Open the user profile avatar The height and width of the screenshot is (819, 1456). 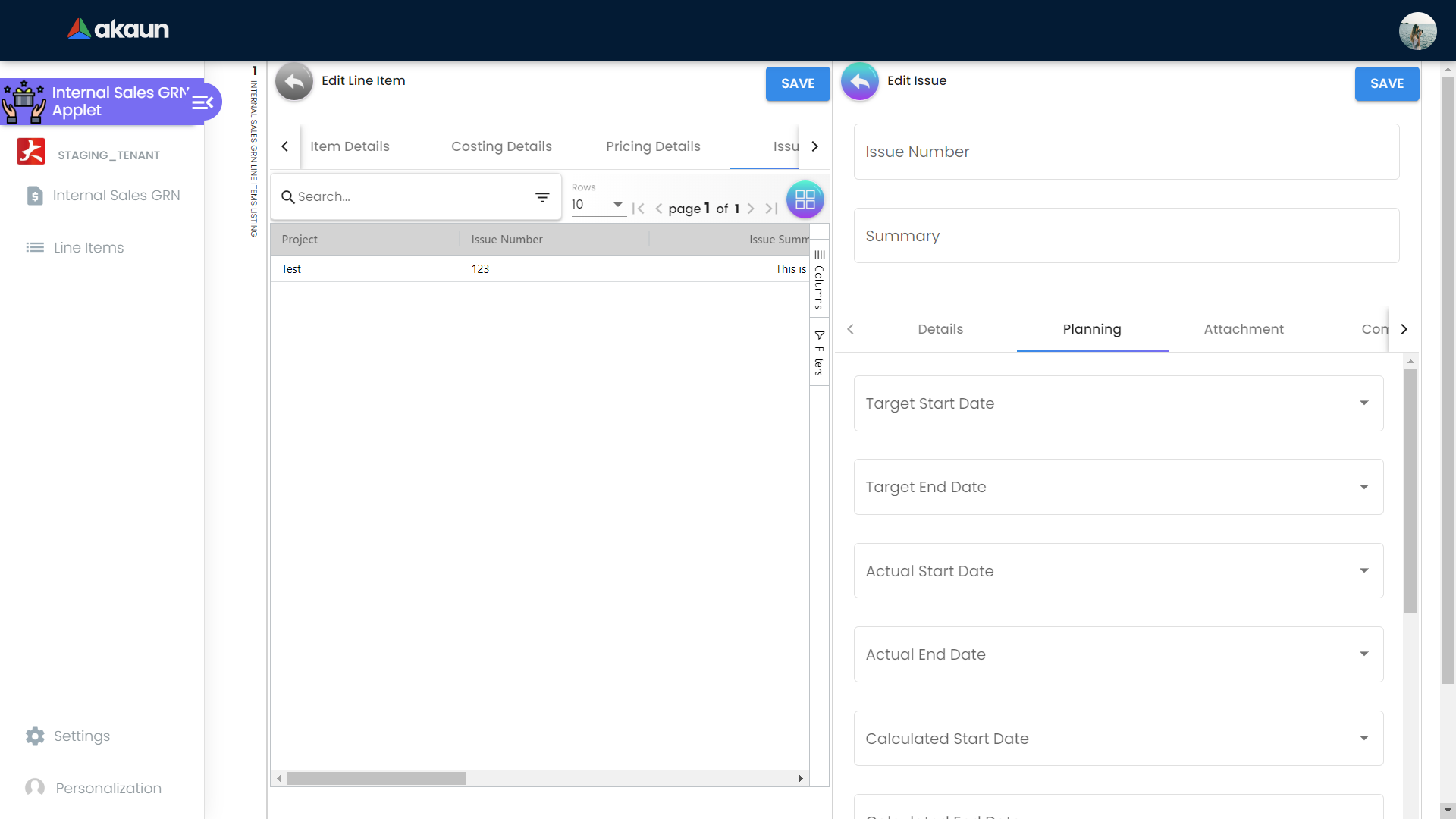pos(1417,31)
